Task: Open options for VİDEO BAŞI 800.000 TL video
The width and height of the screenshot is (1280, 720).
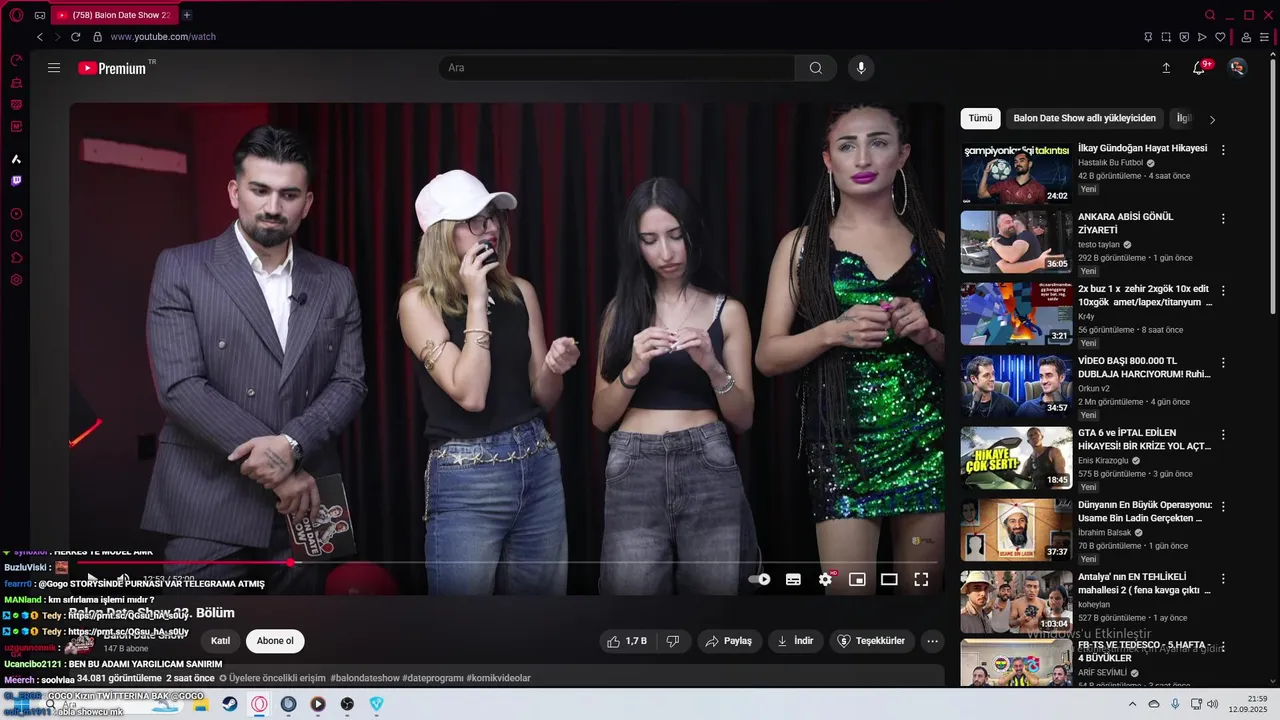Action: coord(1223,362)
